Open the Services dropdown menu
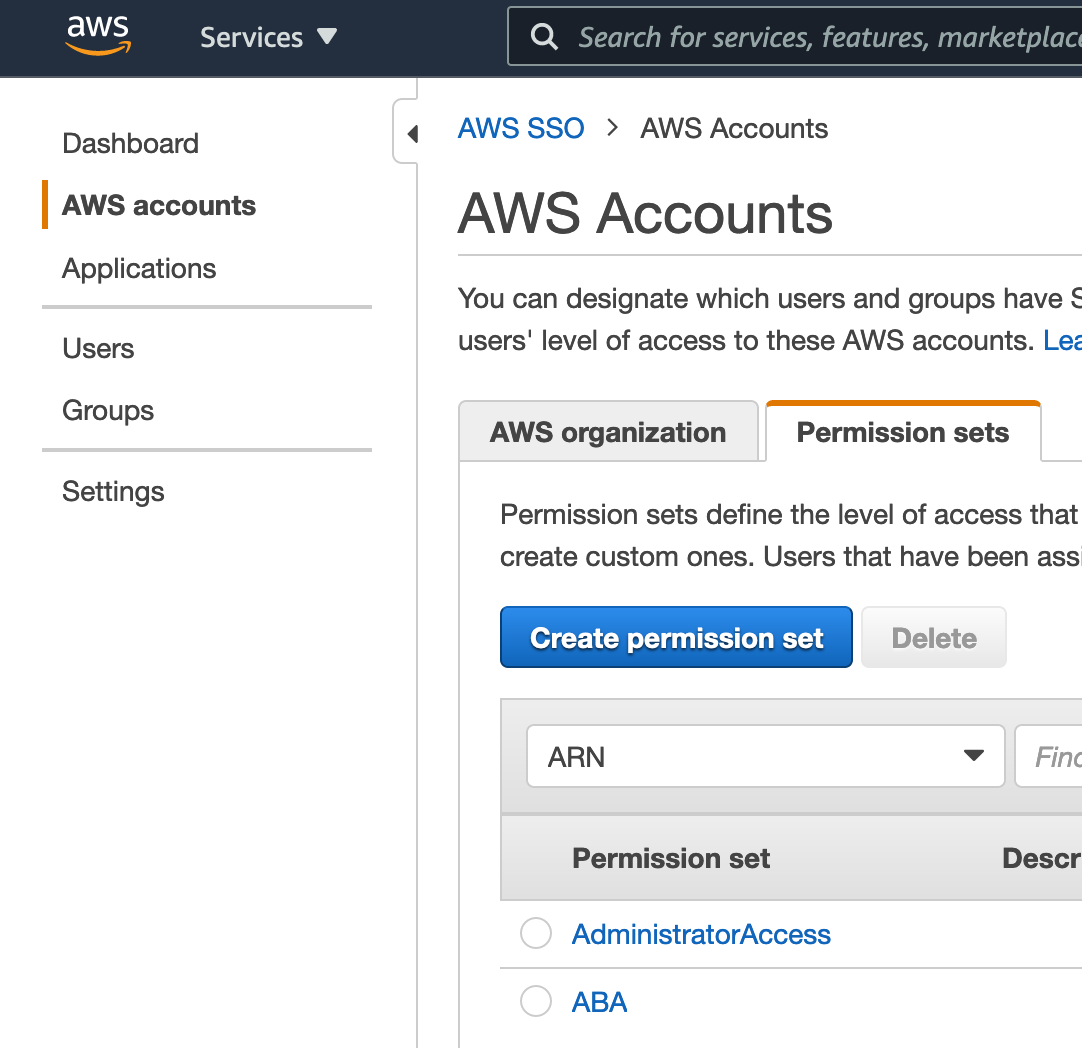This screenshot has height=1048, width=1082. pyautogui.click(x=268, y=37)
